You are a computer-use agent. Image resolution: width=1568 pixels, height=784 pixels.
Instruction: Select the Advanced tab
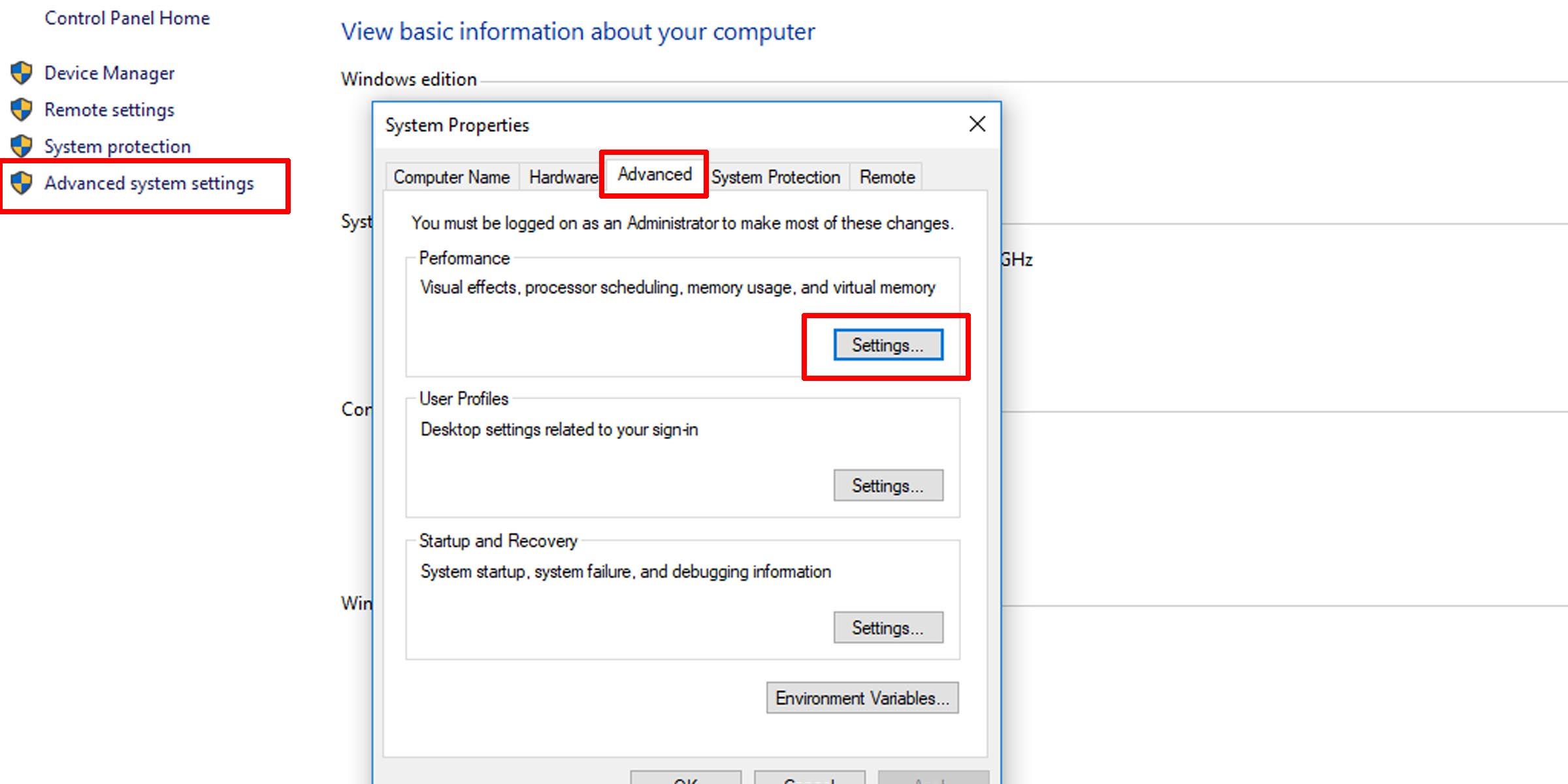tap(655, 174)
